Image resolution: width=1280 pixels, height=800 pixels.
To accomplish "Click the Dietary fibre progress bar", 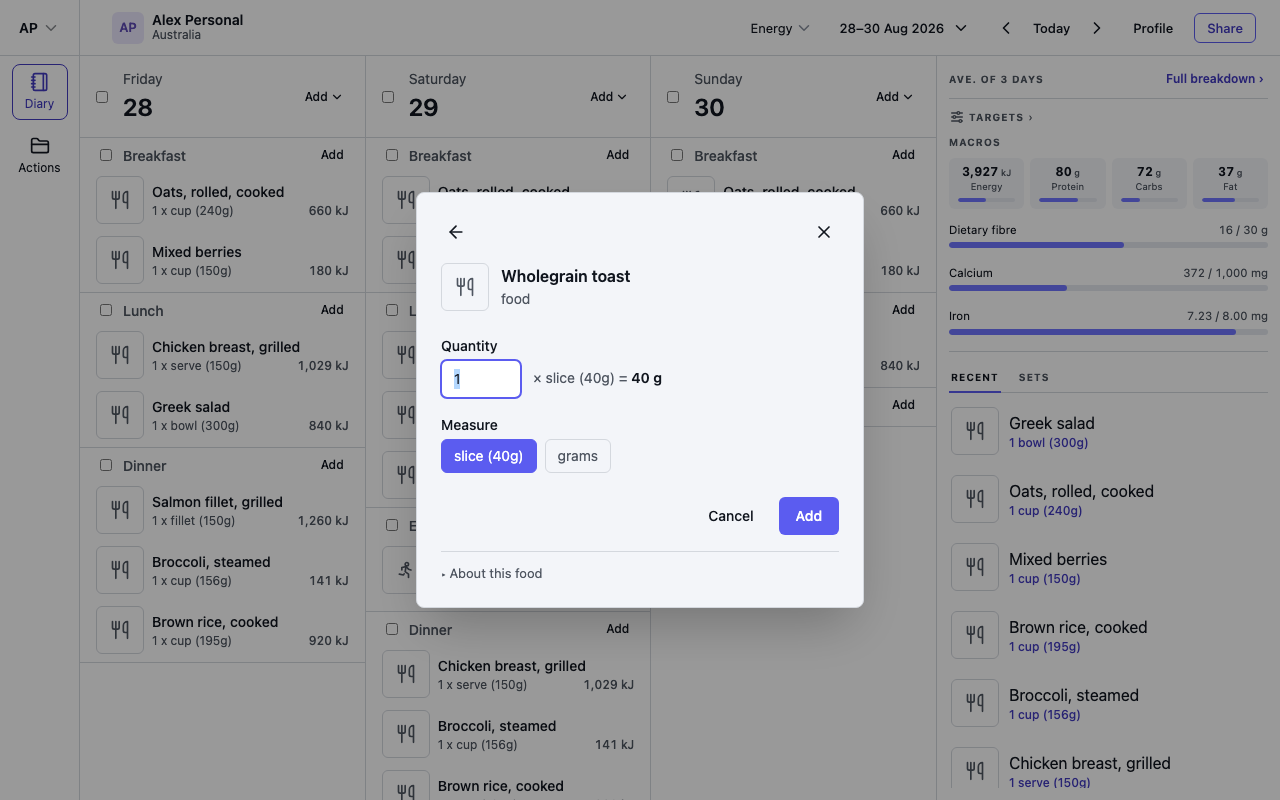I will coord(1108,245).
